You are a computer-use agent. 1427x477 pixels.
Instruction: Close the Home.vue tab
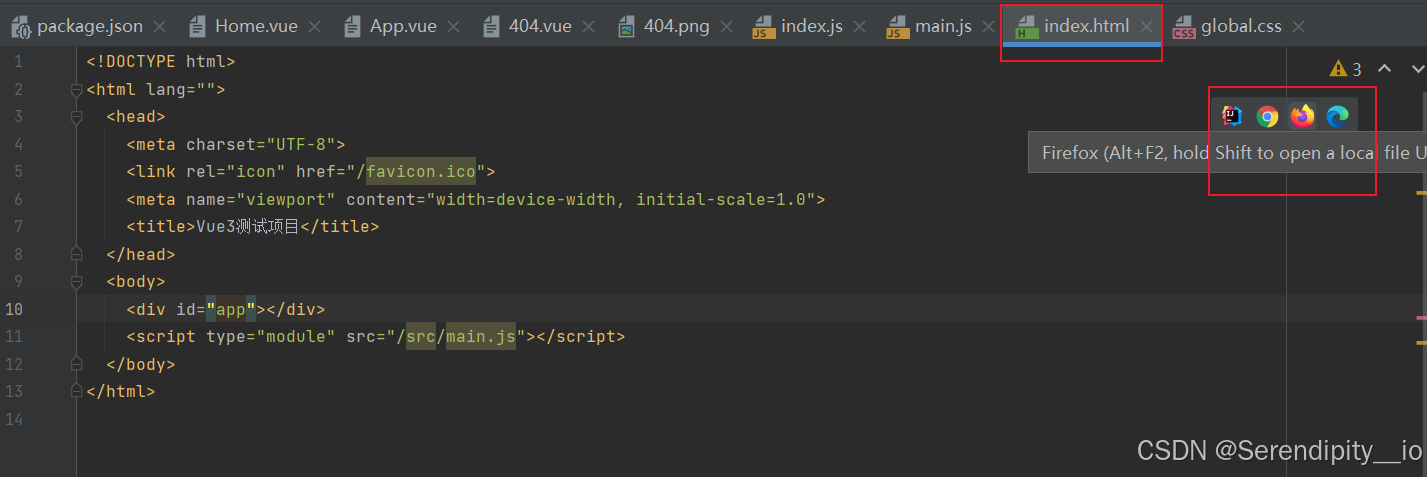(313, 27)
